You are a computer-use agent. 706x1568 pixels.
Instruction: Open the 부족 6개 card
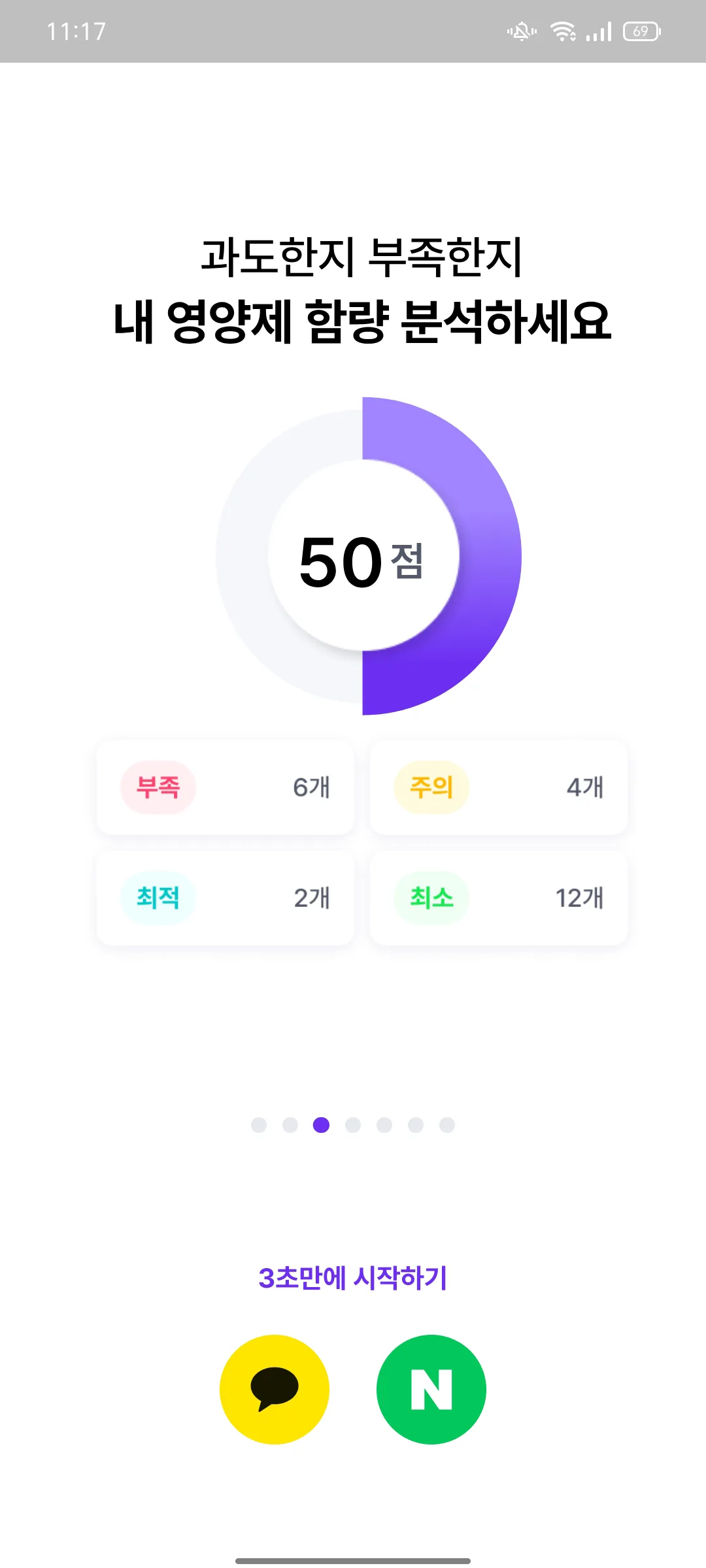[226, 787]
